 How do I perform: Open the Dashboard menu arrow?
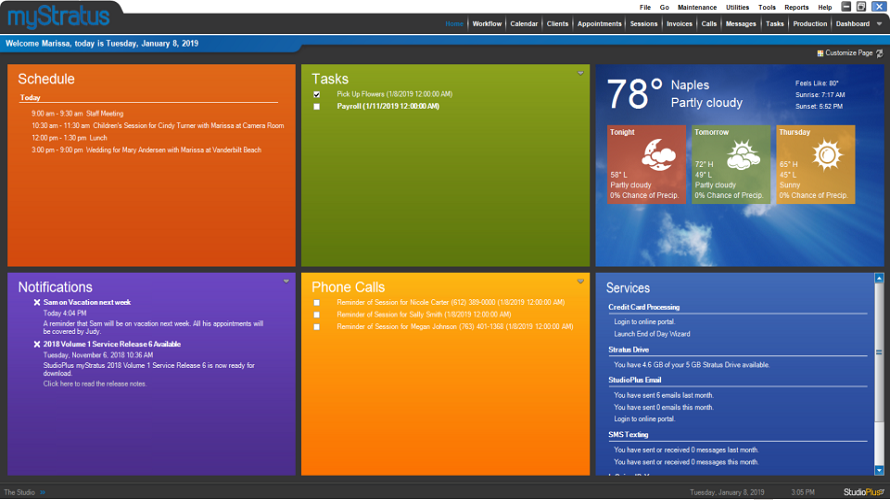point(879,24)
